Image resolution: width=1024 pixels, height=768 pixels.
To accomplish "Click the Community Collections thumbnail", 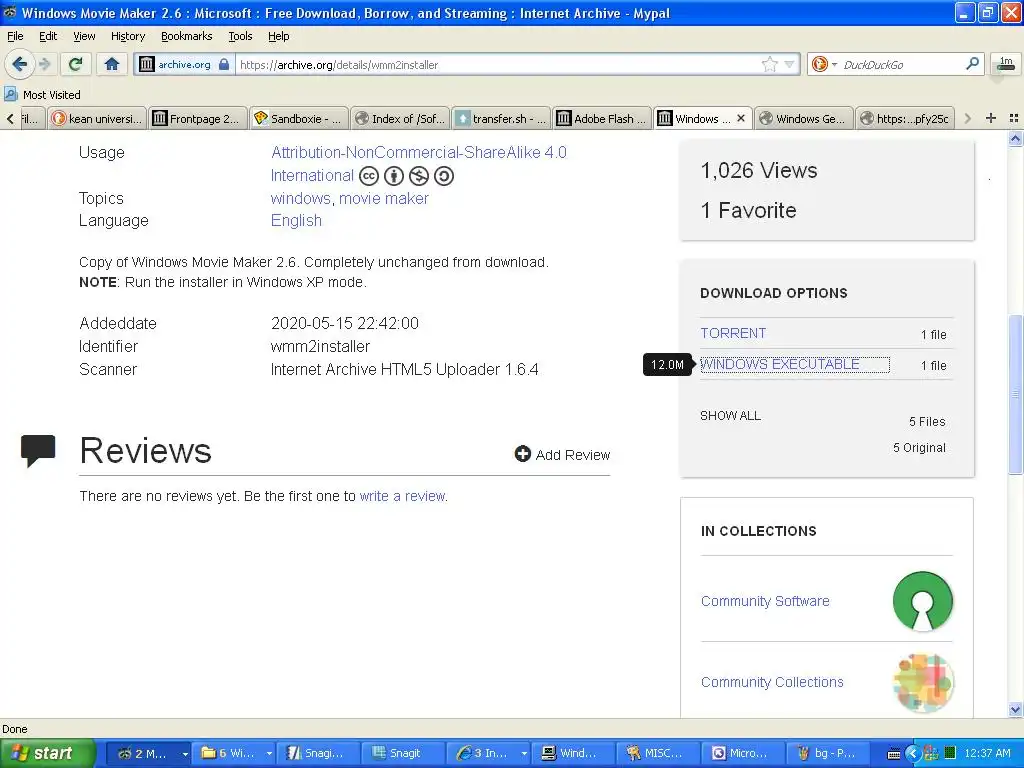I will [x=923, y=683].
